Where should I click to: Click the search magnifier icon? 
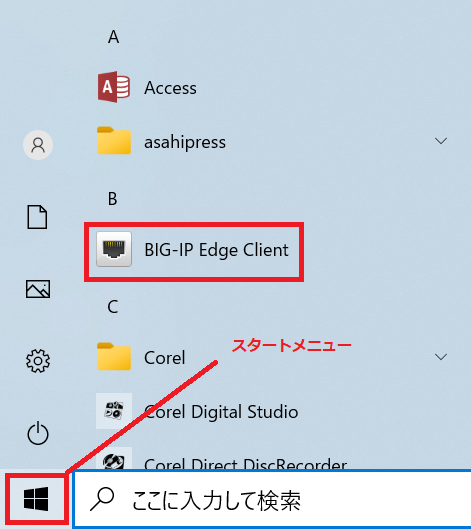pos(102,499)
